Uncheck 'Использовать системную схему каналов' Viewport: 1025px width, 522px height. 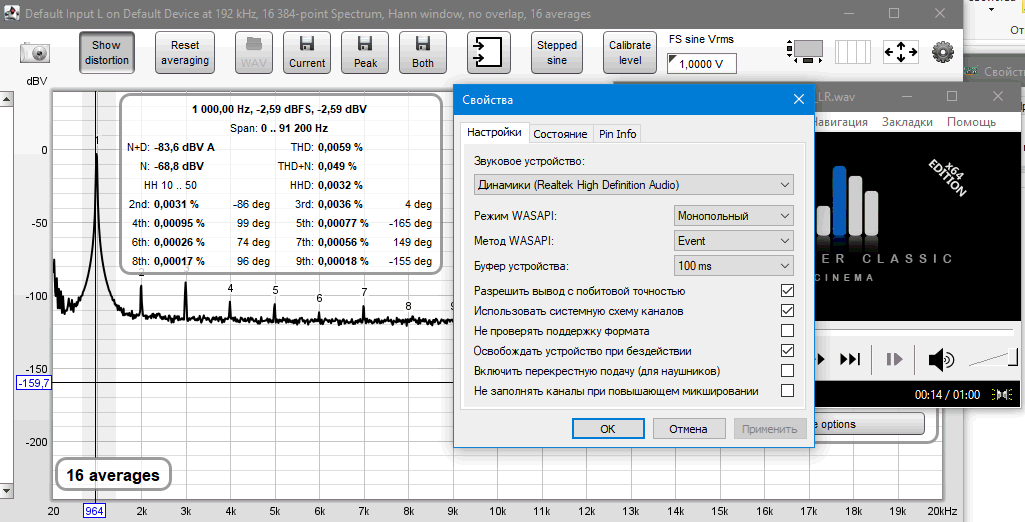click(787, 311)
